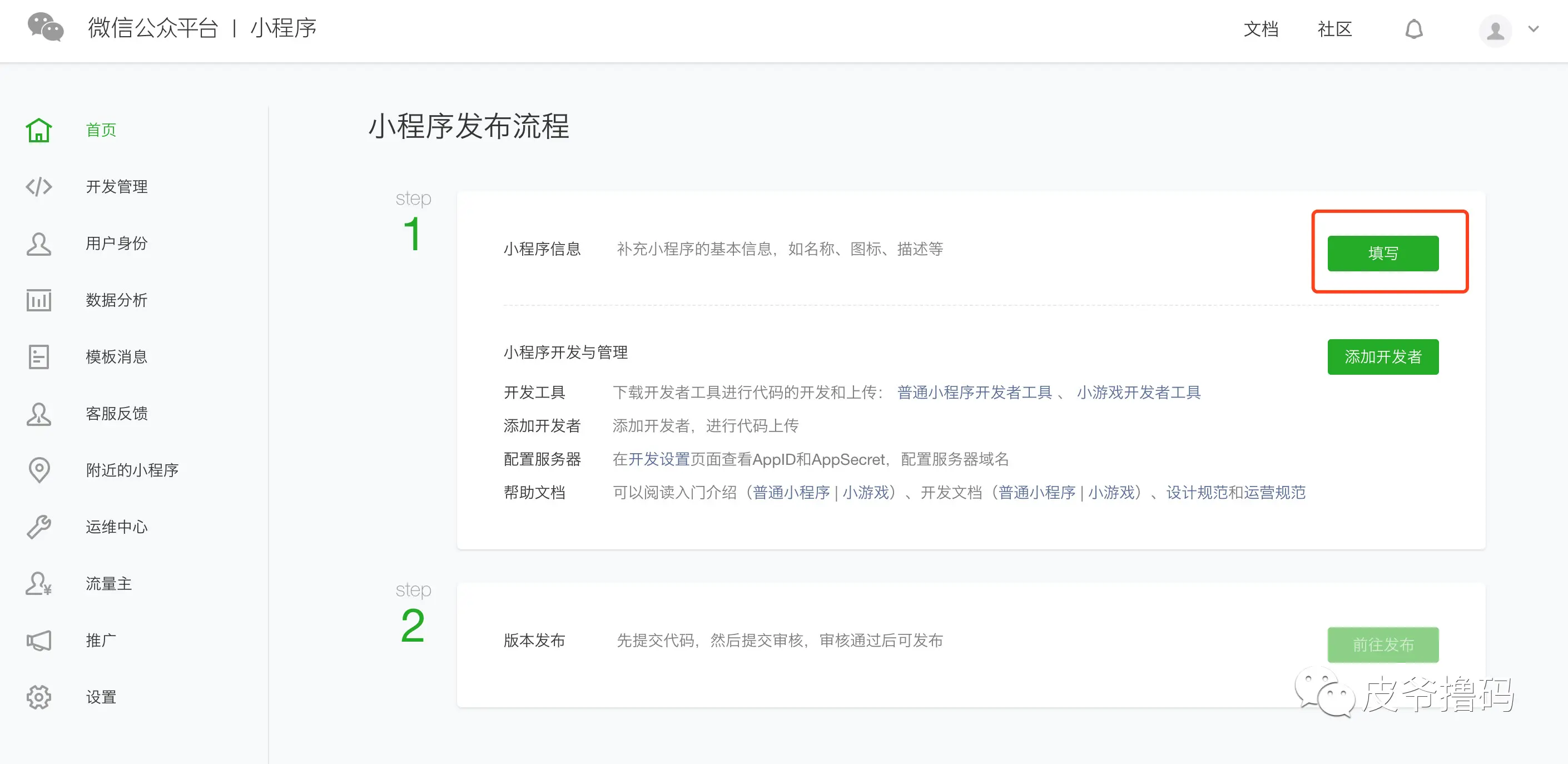1568x764 pixels.
Task: Open 文档 in the top navigation
Action: tap(1261, 28)
